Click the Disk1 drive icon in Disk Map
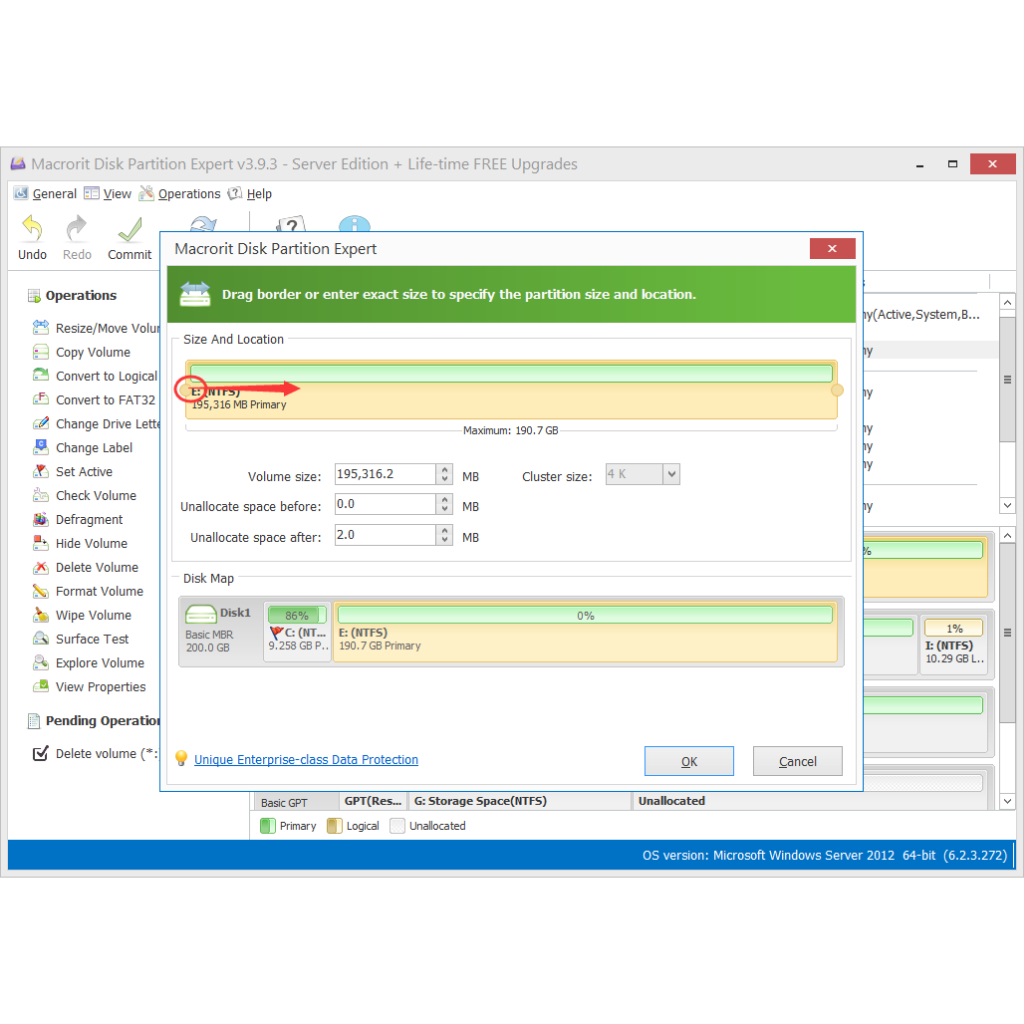 click(x=200, y=614)
